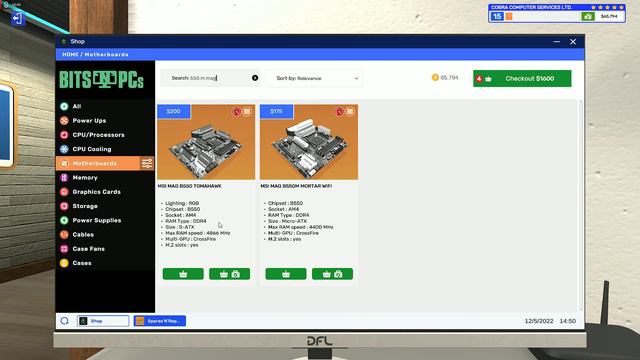Image resolution: width=640 pixels, height=360 pixels.
Task: Click the five-star rating in HUD
Action: (607, 7)
